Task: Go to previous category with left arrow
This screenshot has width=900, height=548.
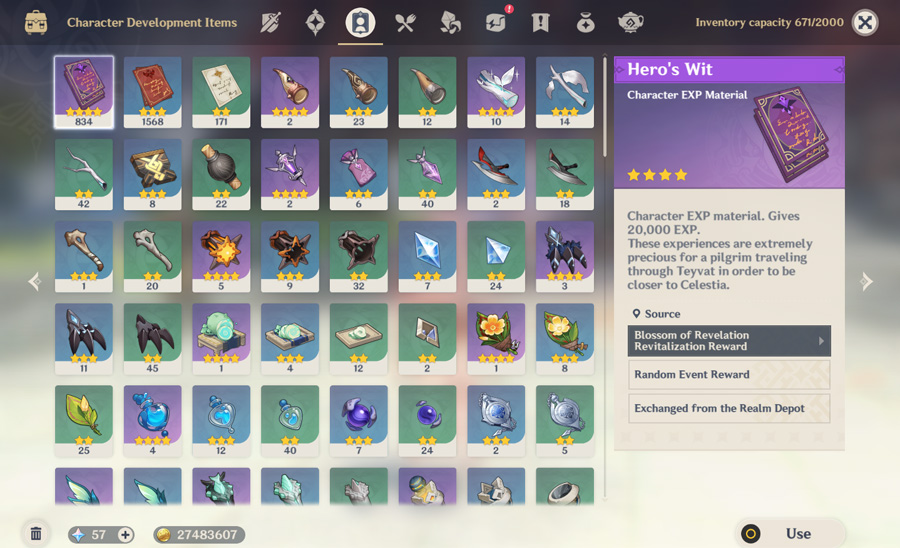Action: pyautogui.click(x=34, y=281)
